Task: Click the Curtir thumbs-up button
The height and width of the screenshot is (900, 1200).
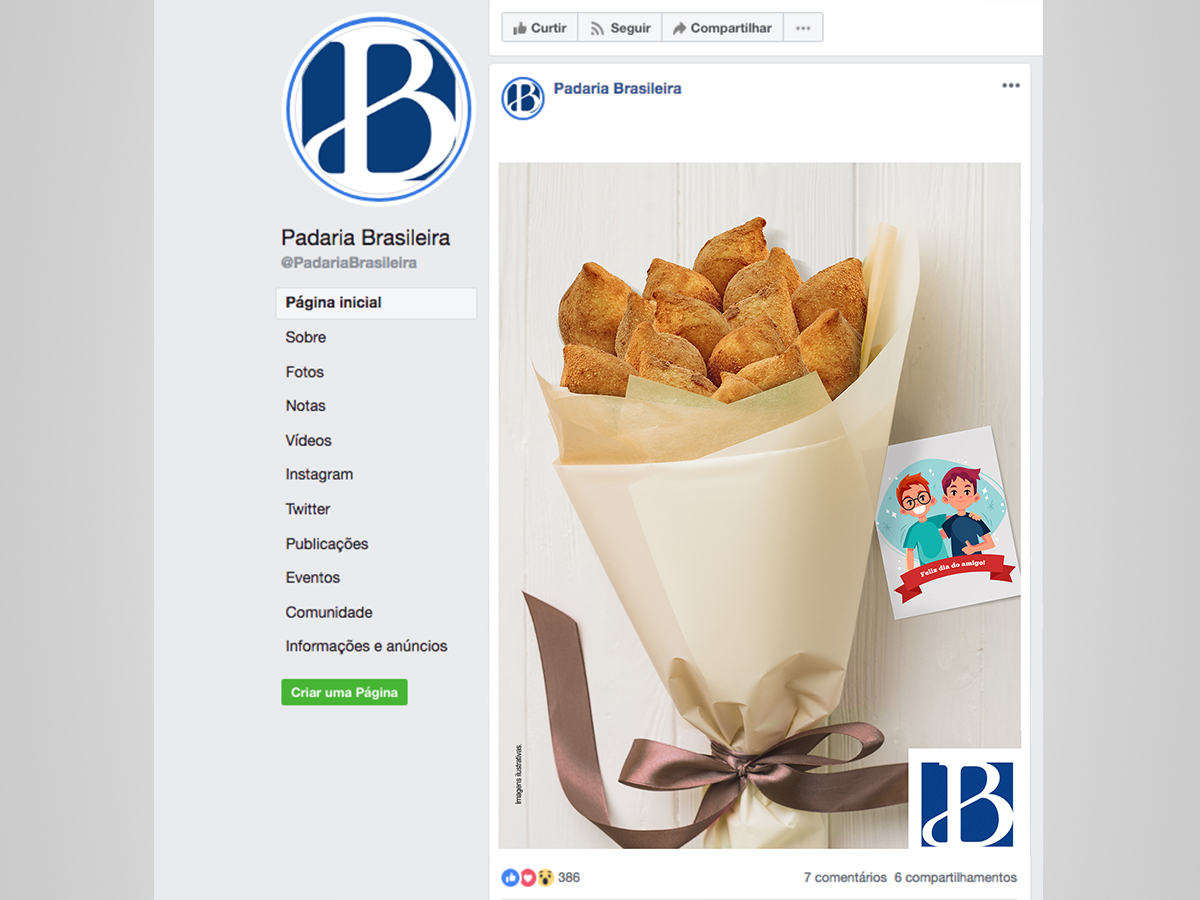Action: coord(539,28)
